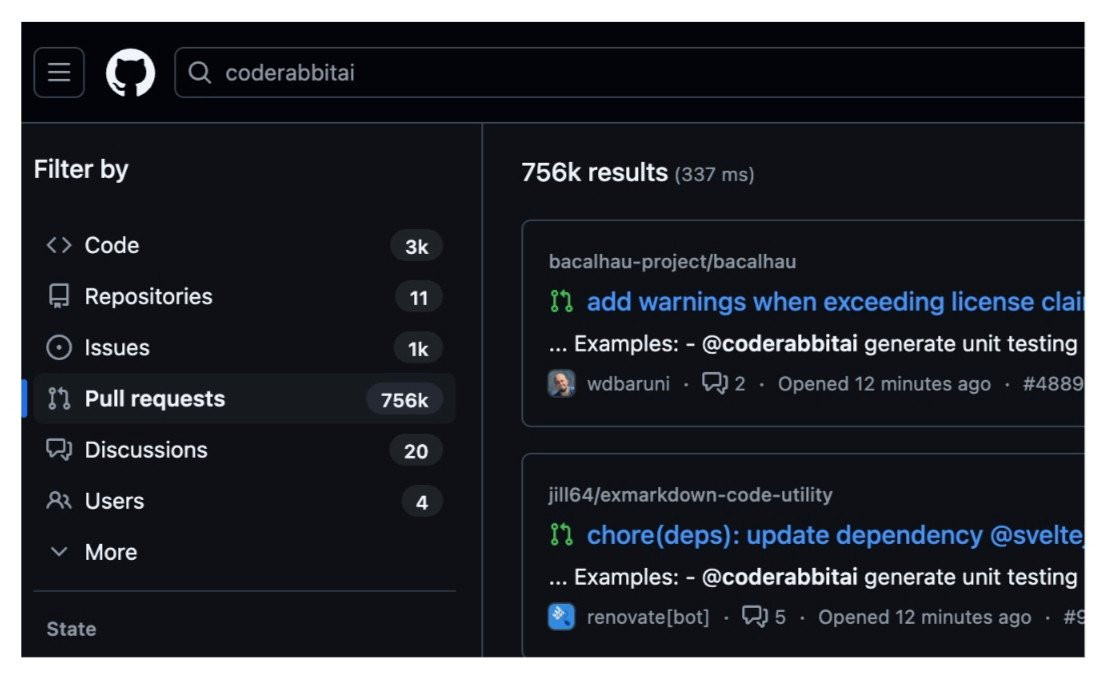Click 'Opened 12 minutes ago' under wdbaruni result
Viewport: 1107px width, 681px height.
(884, 383)
